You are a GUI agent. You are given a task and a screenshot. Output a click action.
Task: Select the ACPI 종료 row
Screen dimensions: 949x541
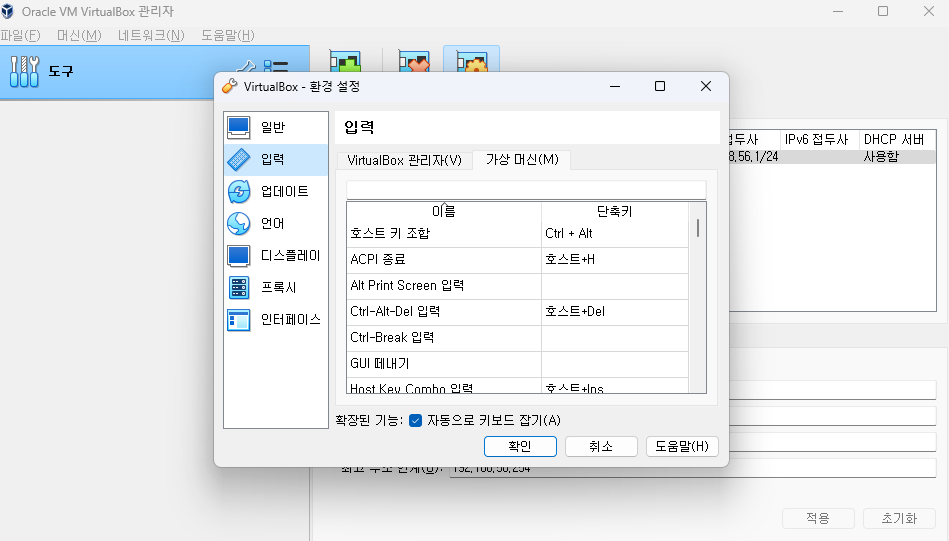[x=517, y=260]
